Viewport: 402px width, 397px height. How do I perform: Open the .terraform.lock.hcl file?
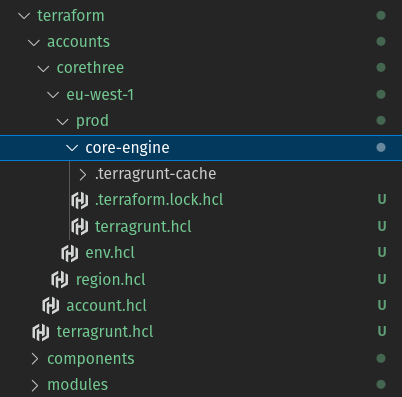[159, 200]
